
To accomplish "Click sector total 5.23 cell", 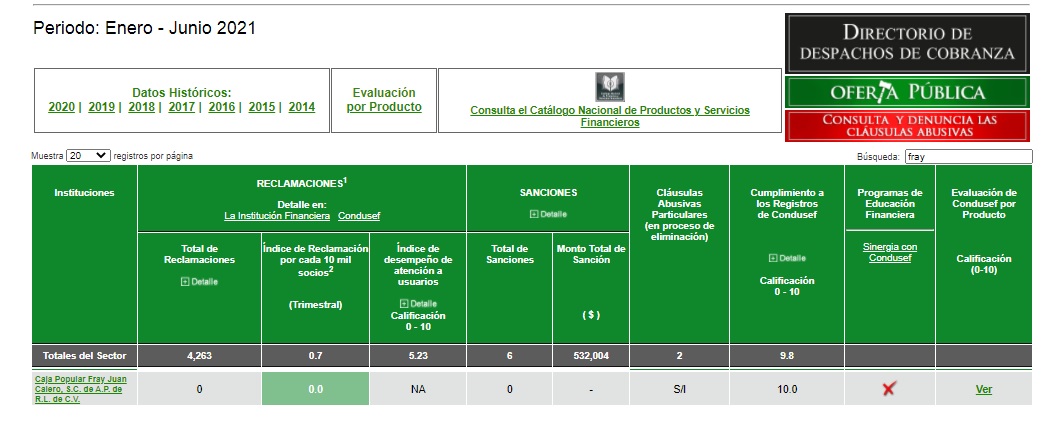I will 418,355.
